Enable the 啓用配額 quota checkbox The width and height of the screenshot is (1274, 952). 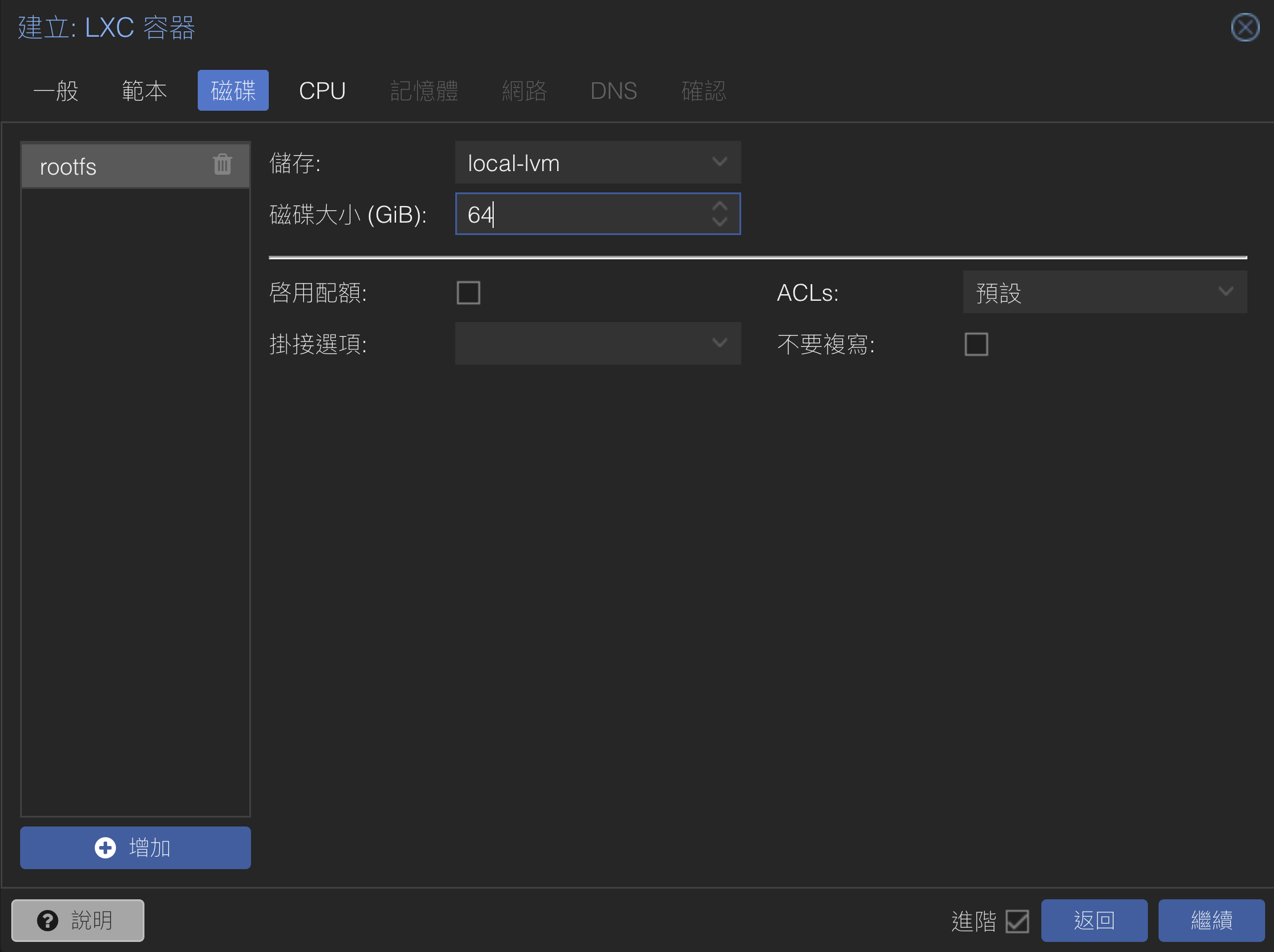[x=468, y=292]
